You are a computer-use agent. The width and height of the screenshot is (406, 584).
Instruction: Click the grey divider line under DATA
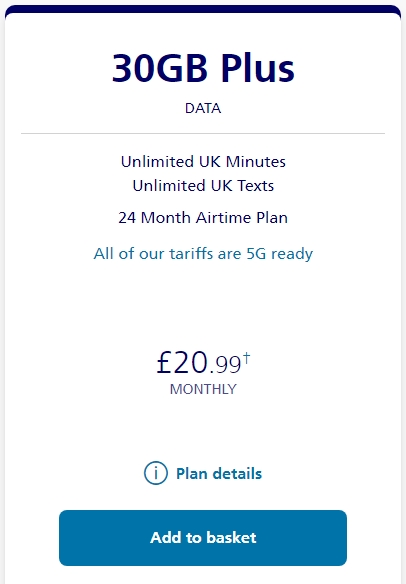point(203,133)
